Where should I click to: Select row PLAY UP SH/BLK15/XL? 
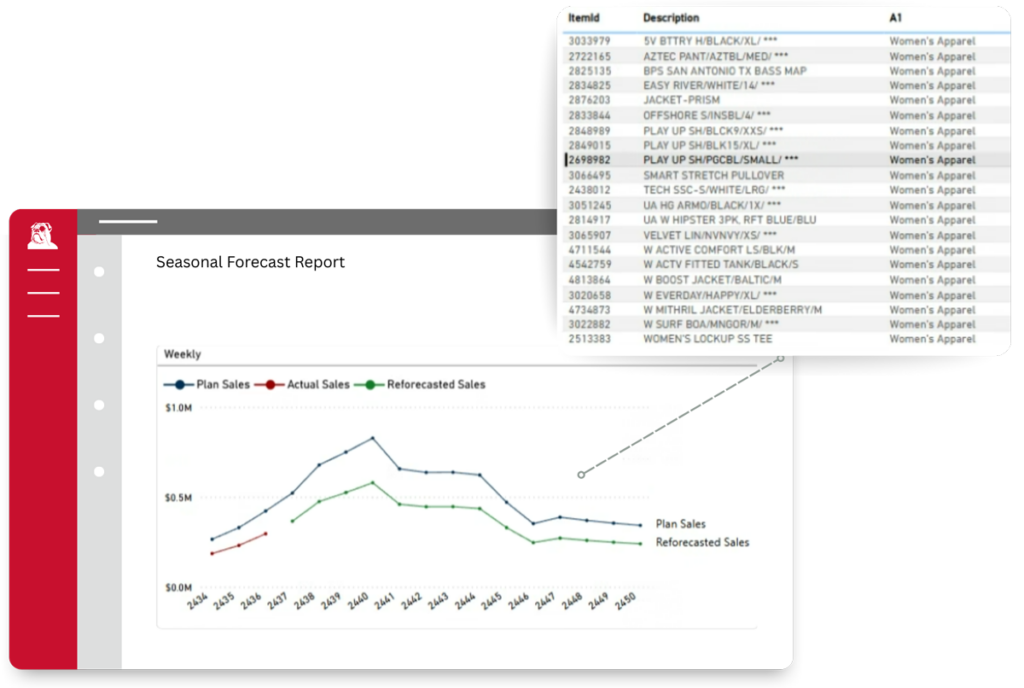click(786, 145)
